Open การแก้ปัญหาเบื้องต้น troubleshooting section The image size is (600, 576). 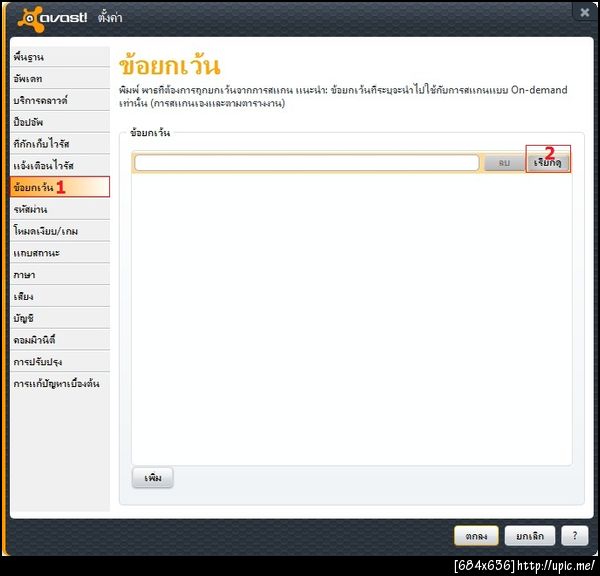60,383
